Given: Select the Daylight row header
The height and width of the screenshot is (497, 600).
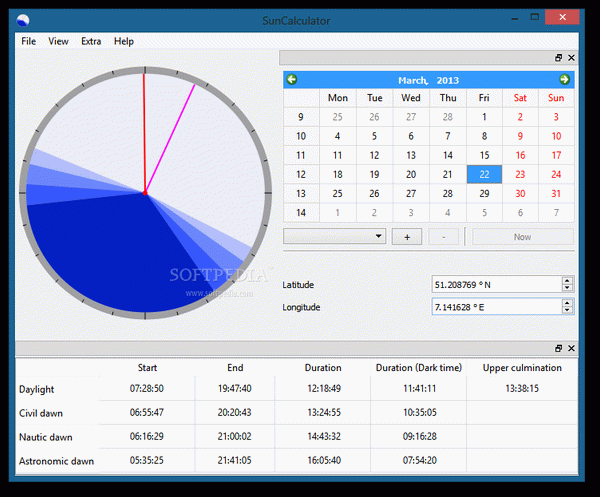Looking at the screenshot, I should coord(36,389).
